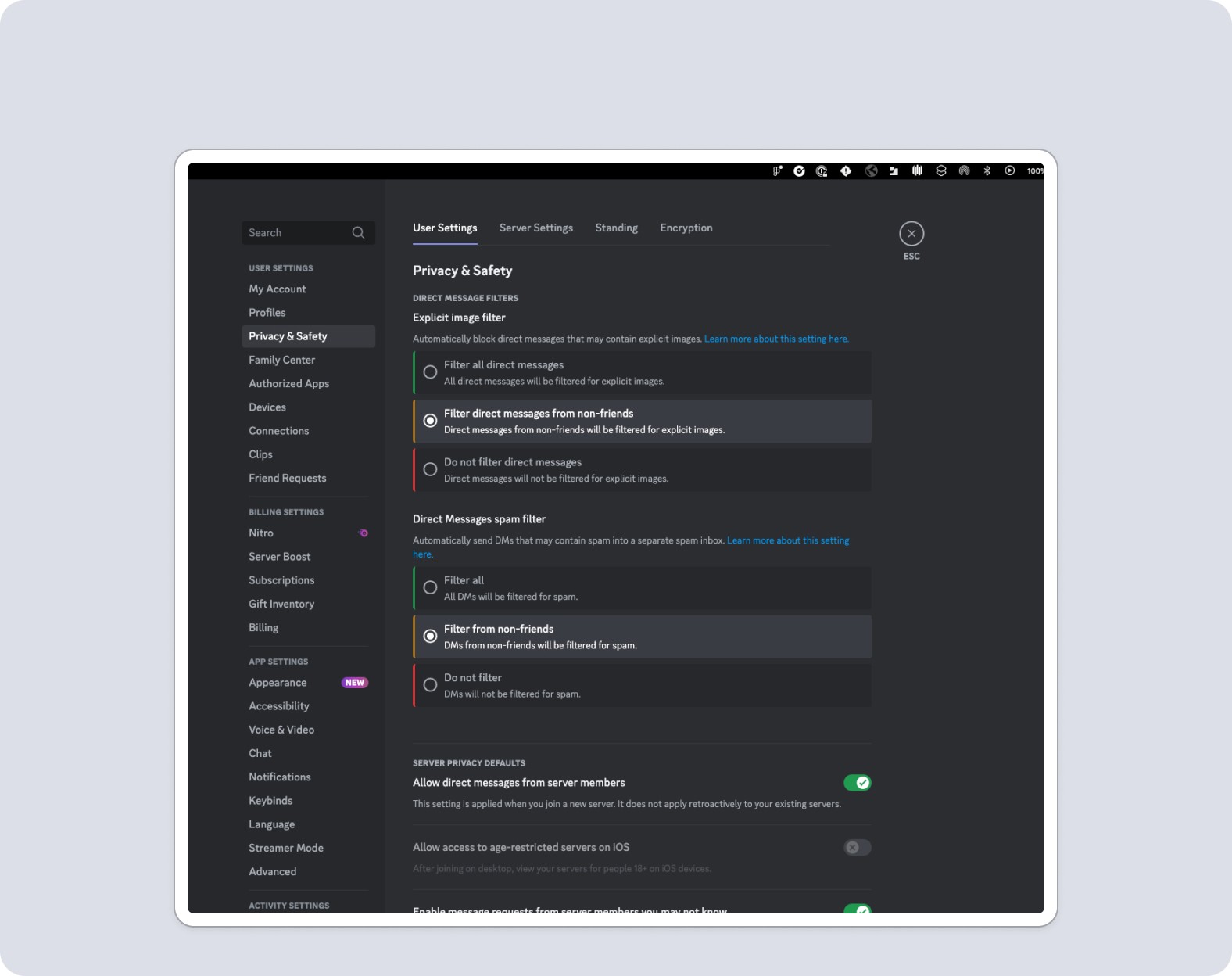Click the NEW badge next to Appearance
The height and width of the screenshot is (976, 1232).
point(355,683)
